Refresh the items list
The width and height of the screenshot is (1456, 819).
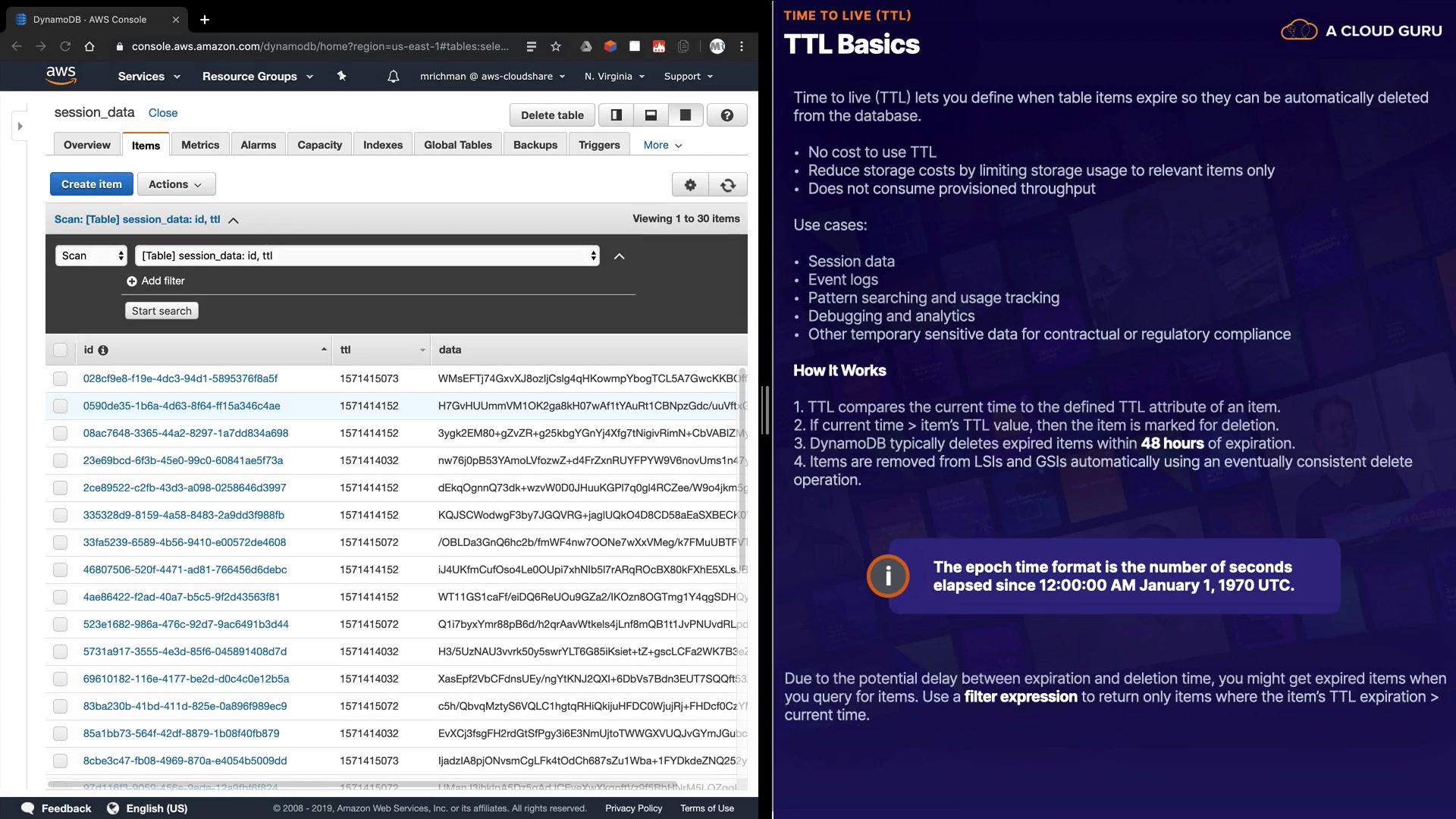pyautogui.click(x=728, y=184)
